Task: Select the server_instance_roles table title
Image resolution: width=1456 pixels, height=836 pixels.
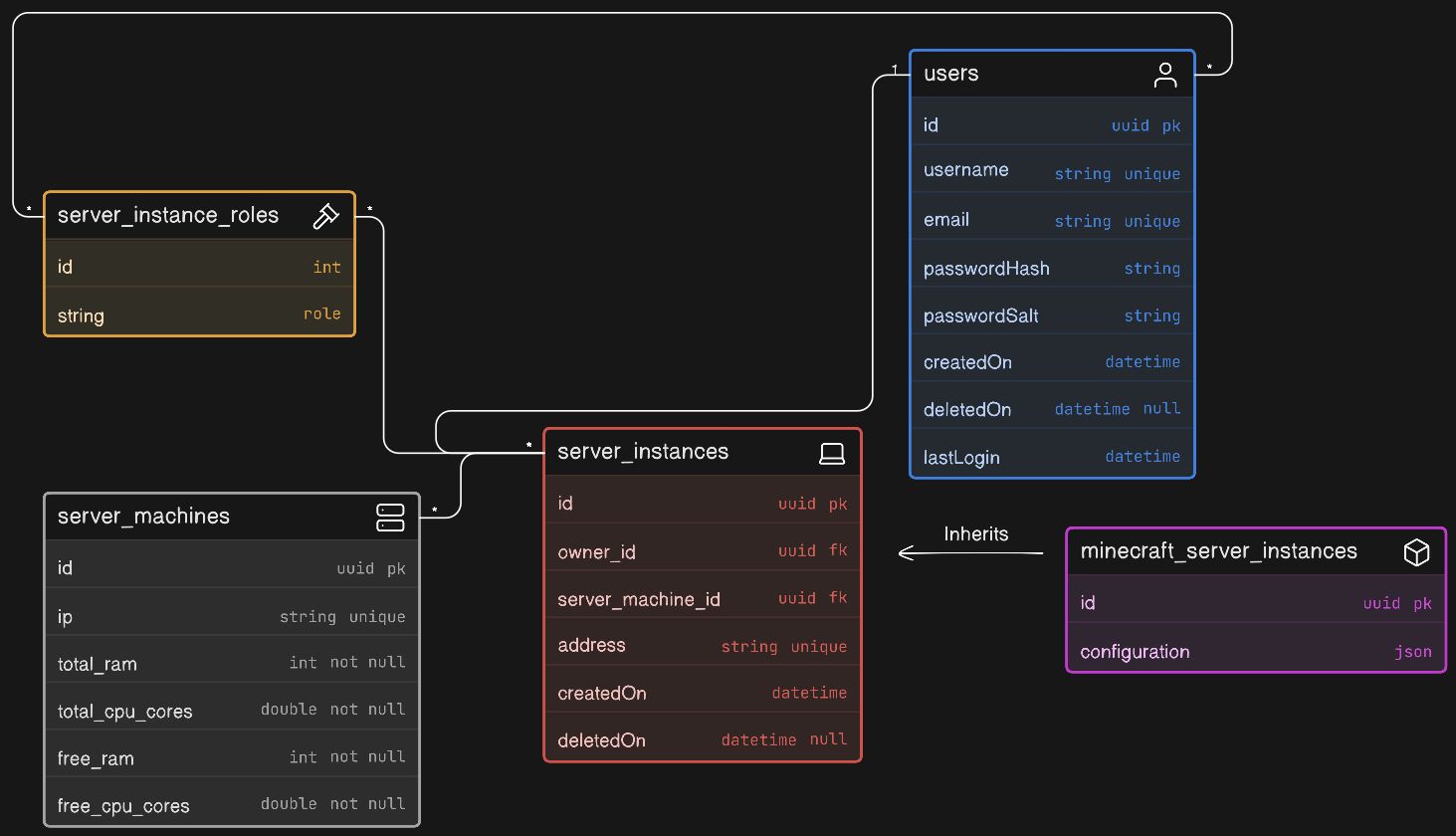Action: 168,215
